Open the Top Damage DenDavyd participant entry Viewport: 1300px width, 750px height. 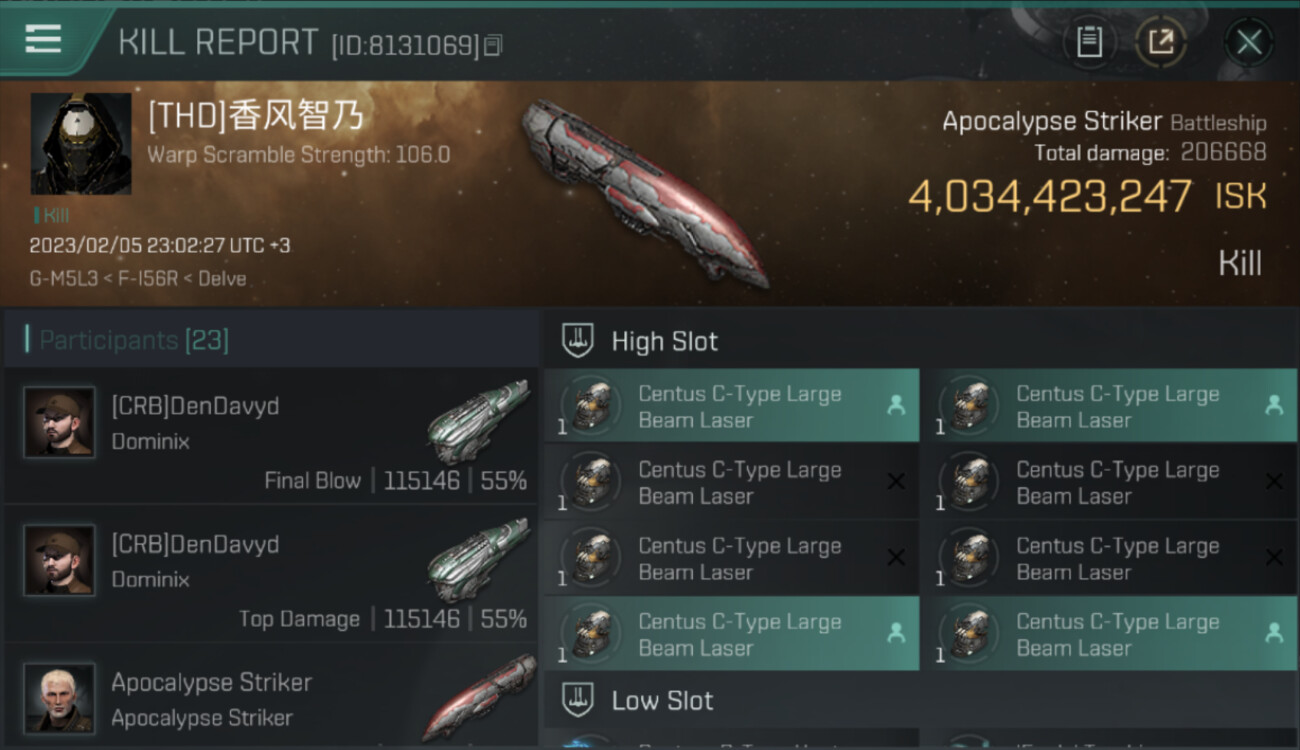click(x=271, y=573)
